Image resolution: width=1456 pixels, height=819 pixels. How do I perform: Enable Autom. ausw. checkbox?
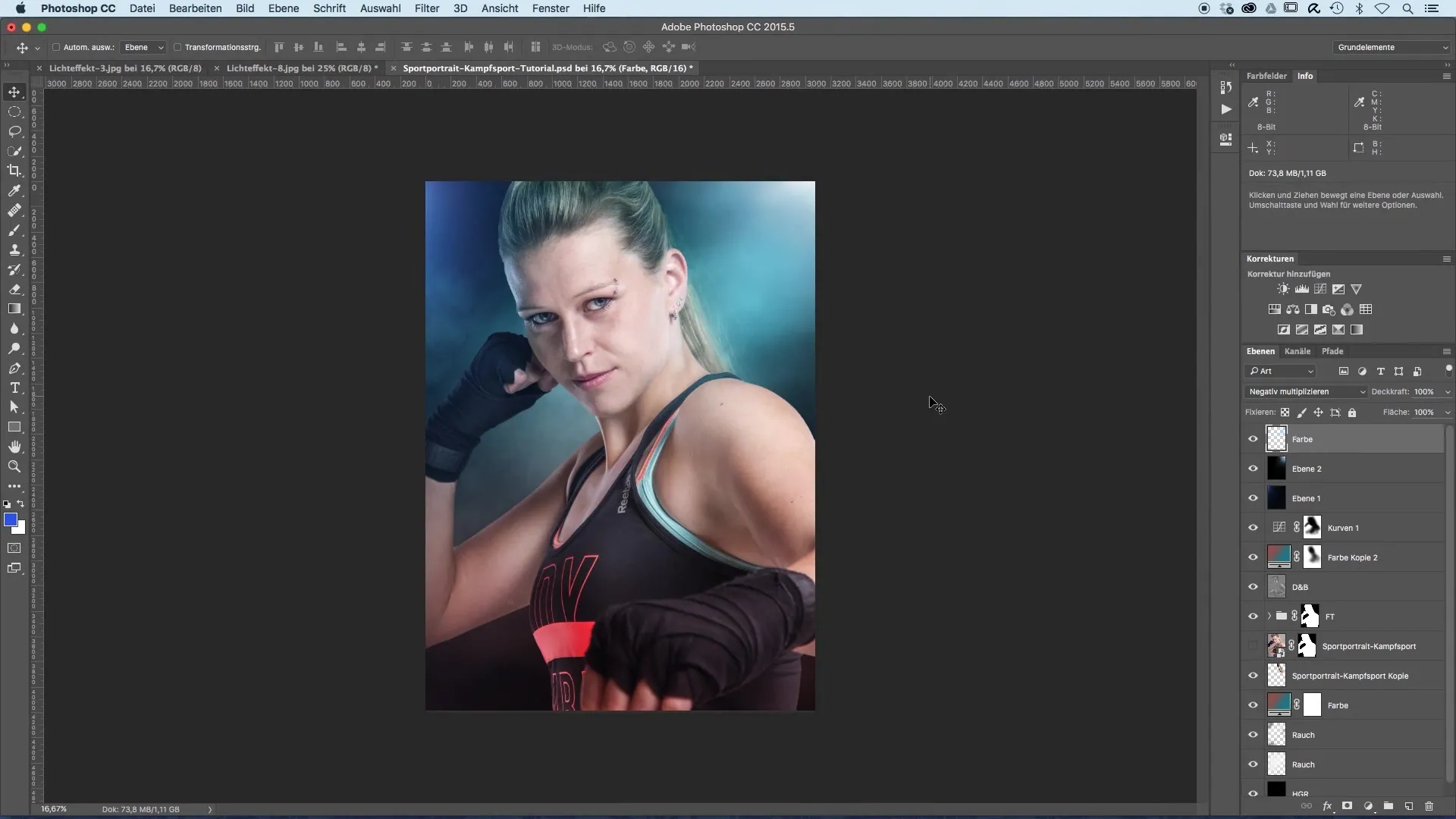coord(56,47)
